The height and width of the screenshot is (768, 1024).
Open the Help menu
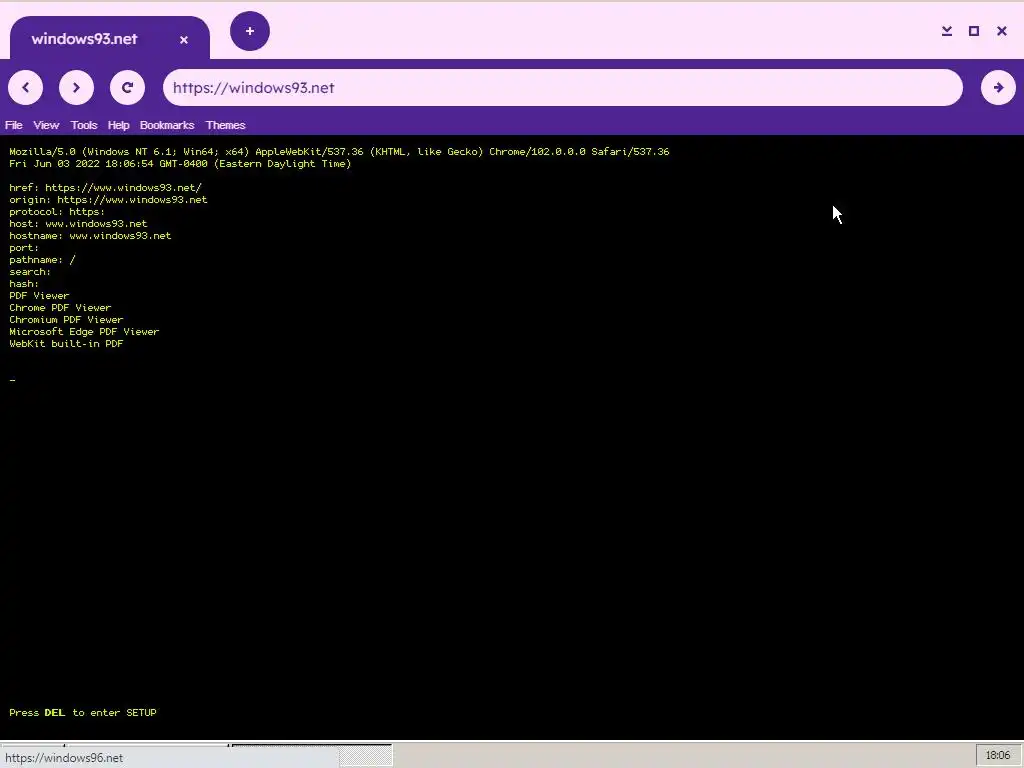pos(118,125)
